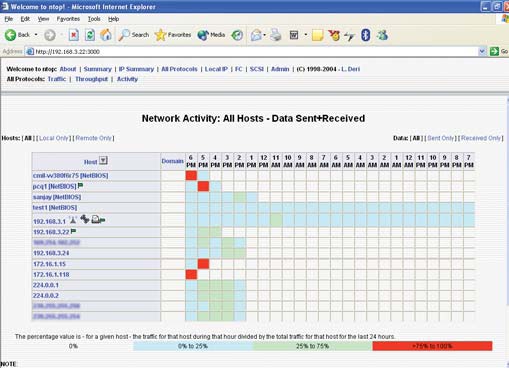
Task: Click the Messenger icon in toolbar
Action: (x=382, y=35)
